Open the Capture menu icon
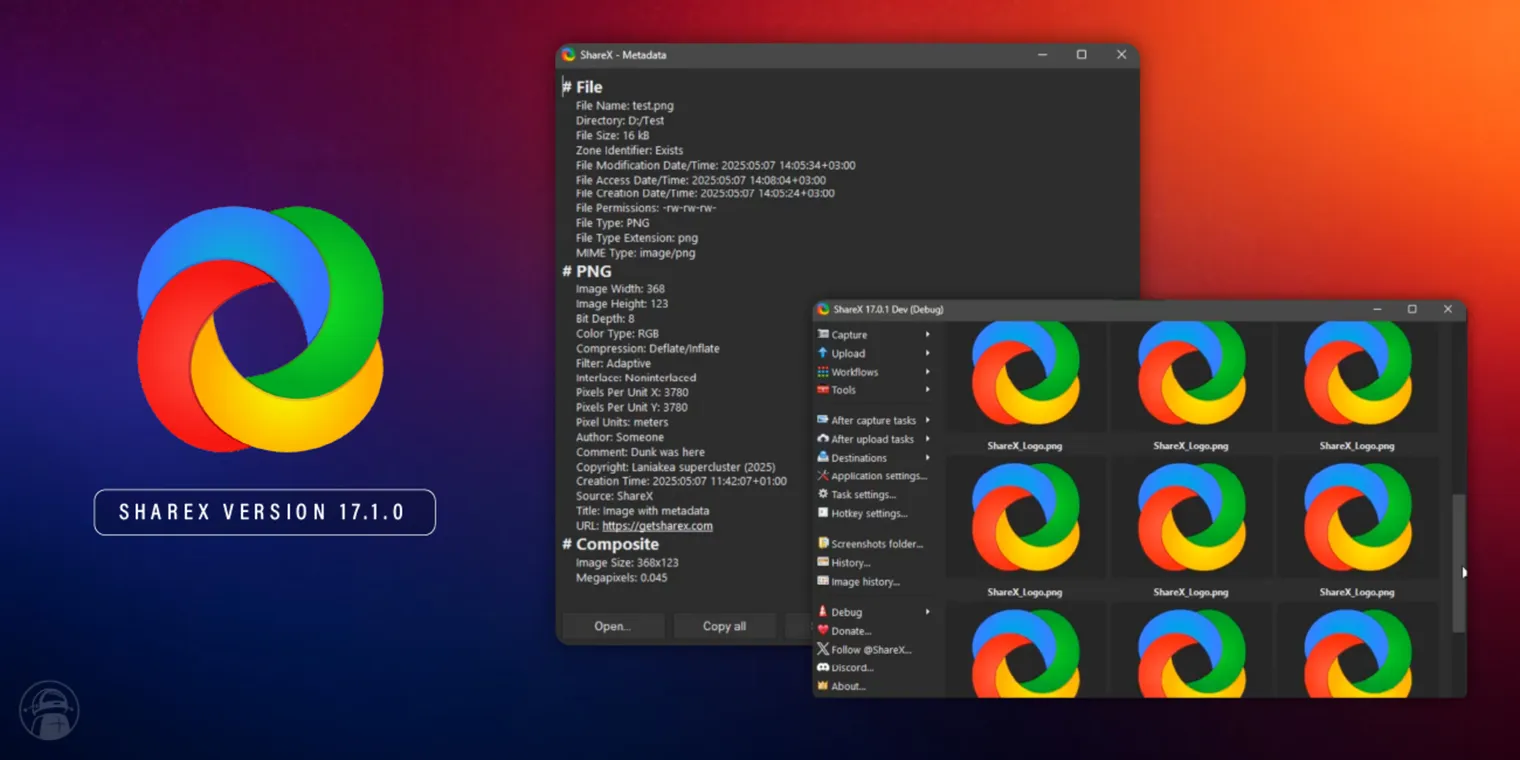Screen dimensions: 1520x760 [822, 334]
